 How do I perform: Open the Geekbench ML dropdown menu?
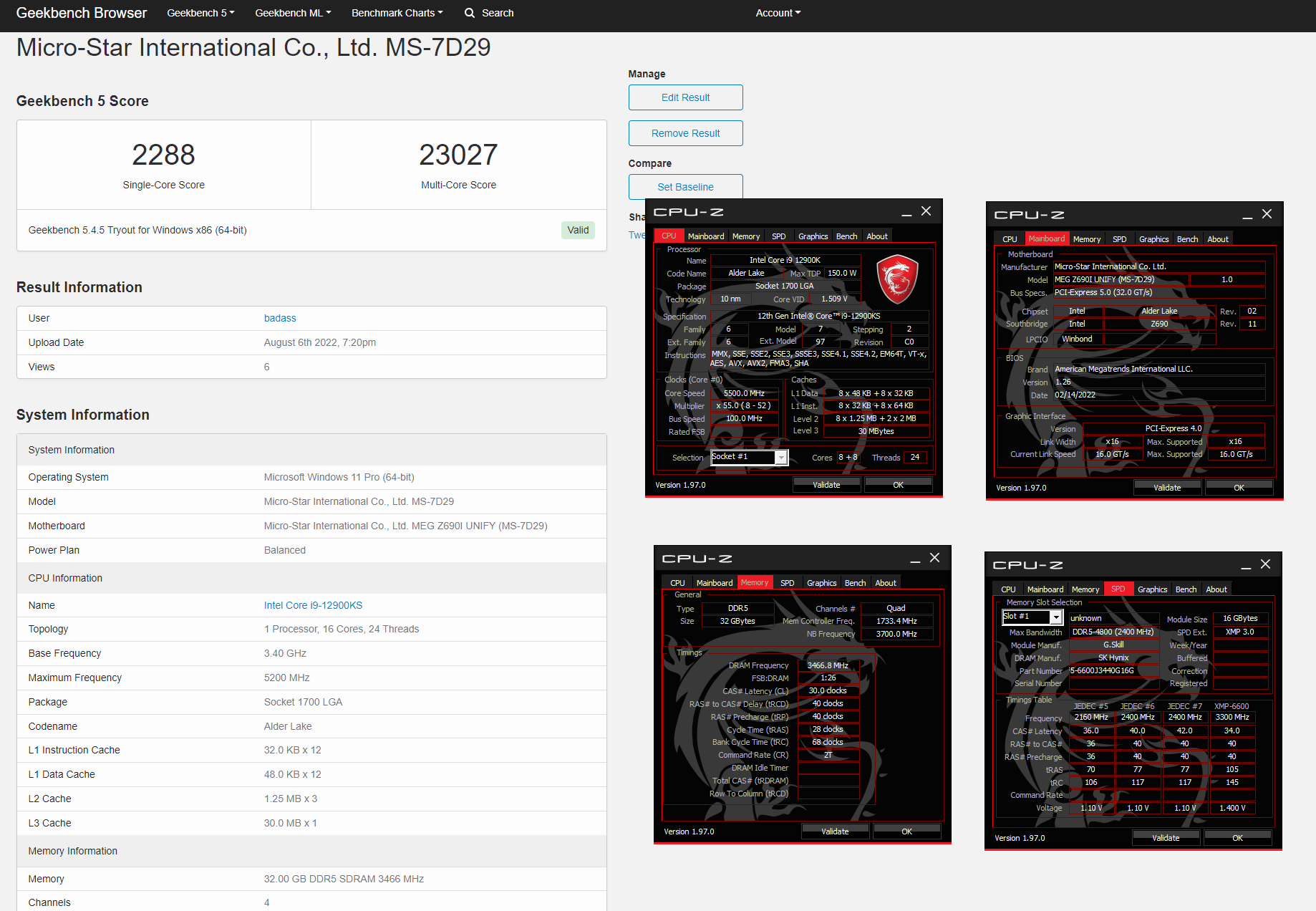click(293, 13)
